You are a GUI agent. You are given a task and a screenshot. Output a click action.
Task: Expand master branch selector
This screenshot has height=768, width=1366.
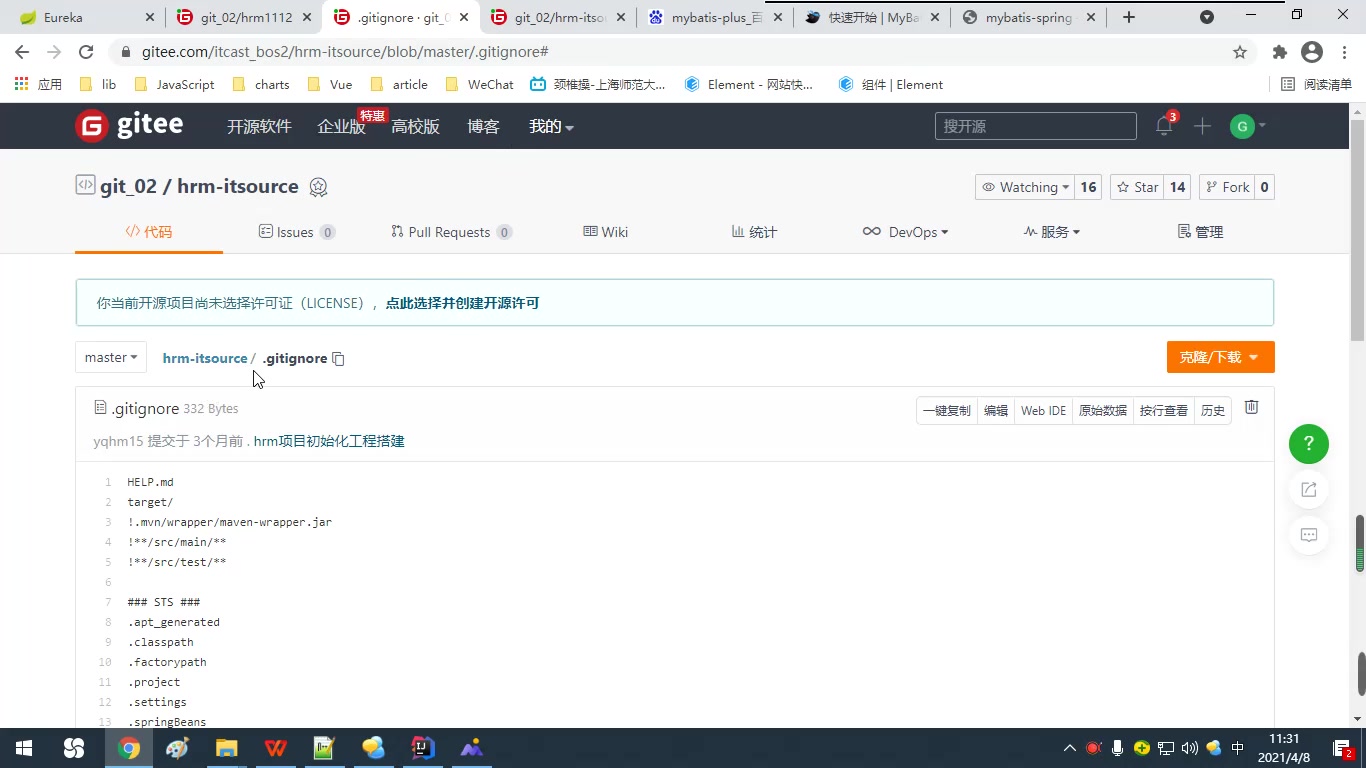tap(111, 357)
